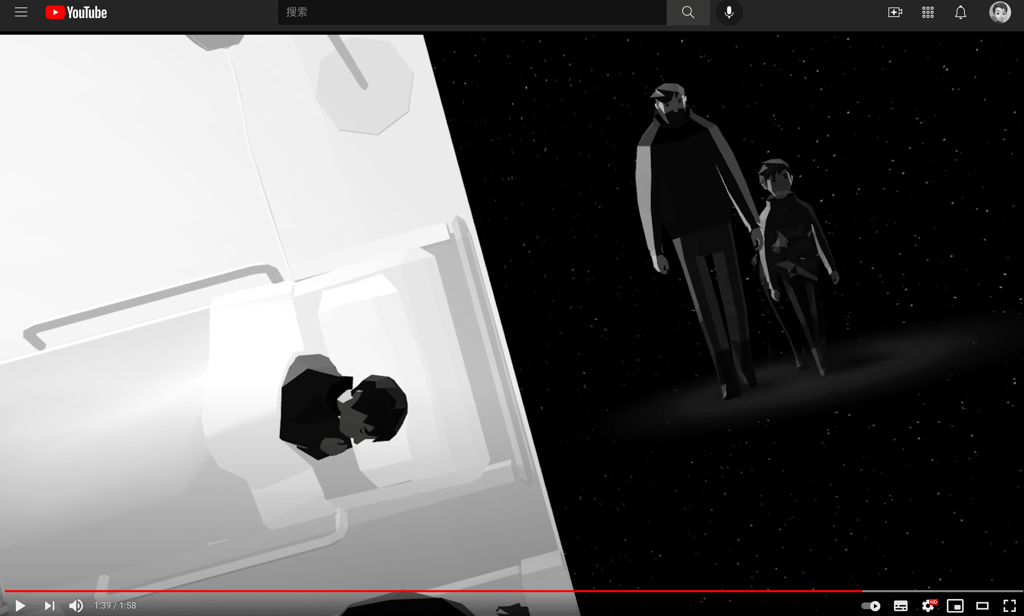The height and width of the screenshot is (616, 1024).
Task: Enter full screen mode
Action: 1010,606
